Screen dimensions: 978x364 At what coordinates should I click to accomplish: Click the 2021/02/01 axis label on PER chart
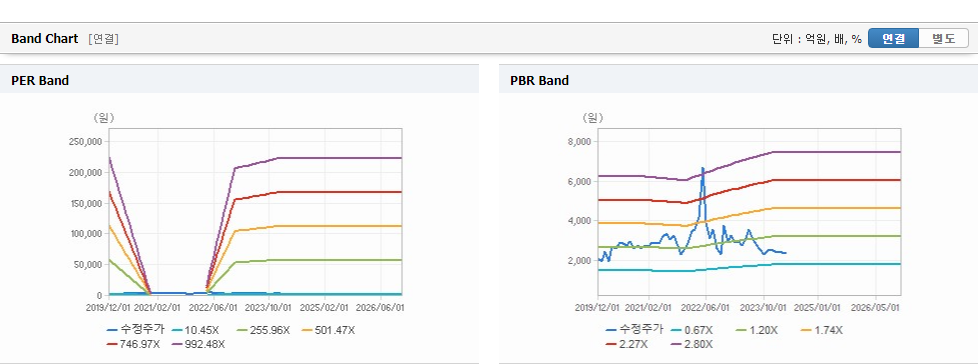158,308
